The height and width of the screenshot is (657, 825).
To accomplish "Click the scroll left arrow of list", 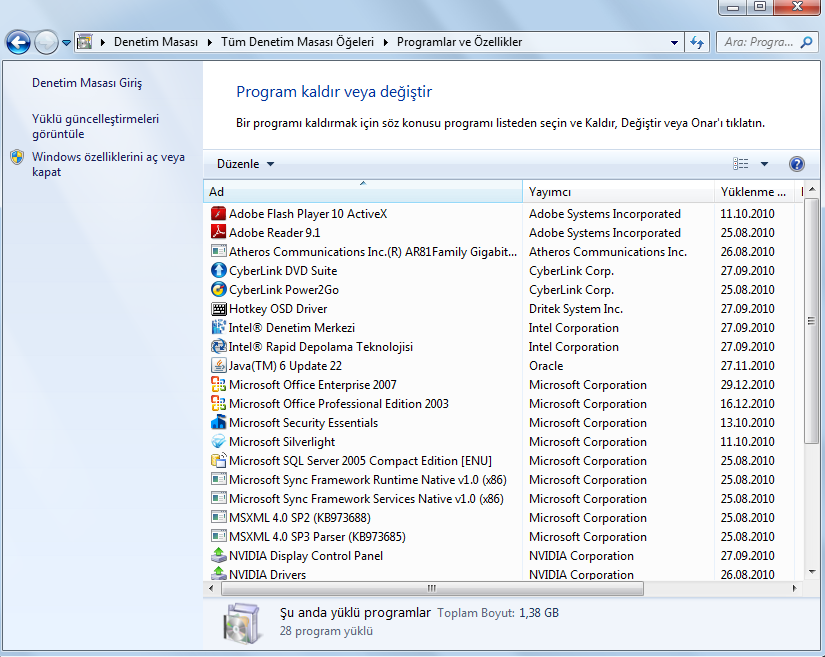I will click(211, 588).
